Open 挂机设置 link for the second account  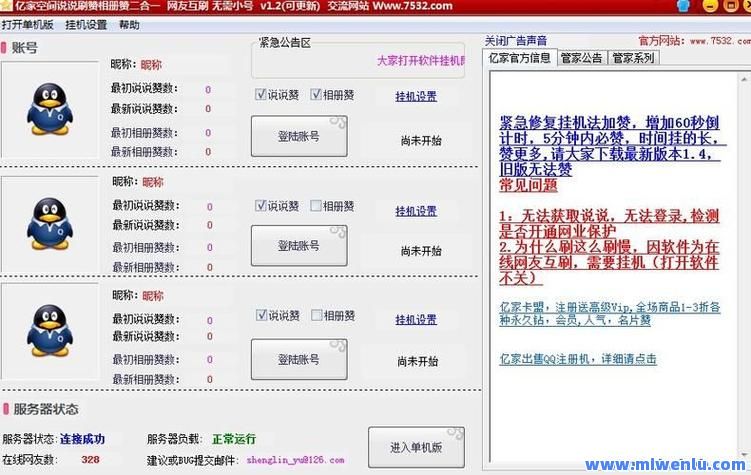point(416,211)
